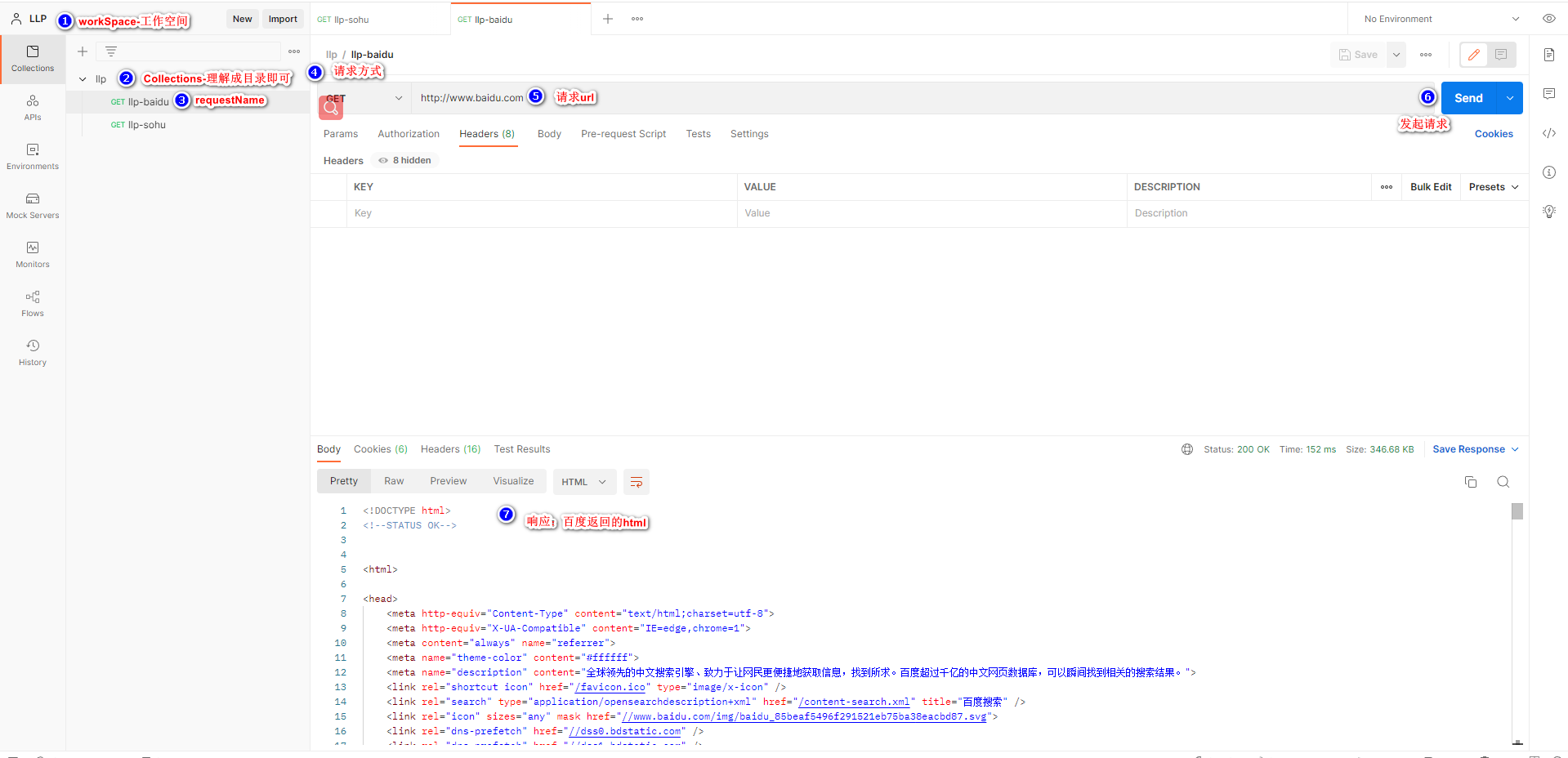Click the filter icon in collections sidebar
Image resolution: width=1568 pixels, height=758 pixels.
[111, 51]
